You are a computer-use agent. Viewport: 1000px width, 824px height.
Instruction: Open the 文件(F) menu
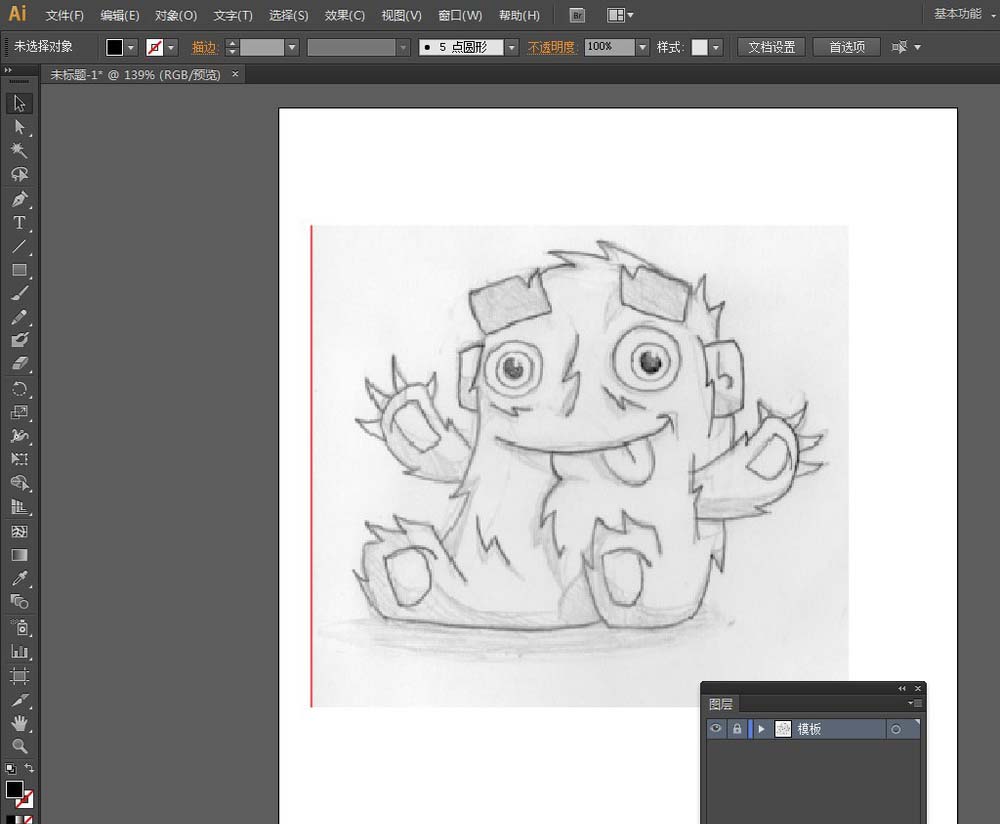tap(64, 15)
